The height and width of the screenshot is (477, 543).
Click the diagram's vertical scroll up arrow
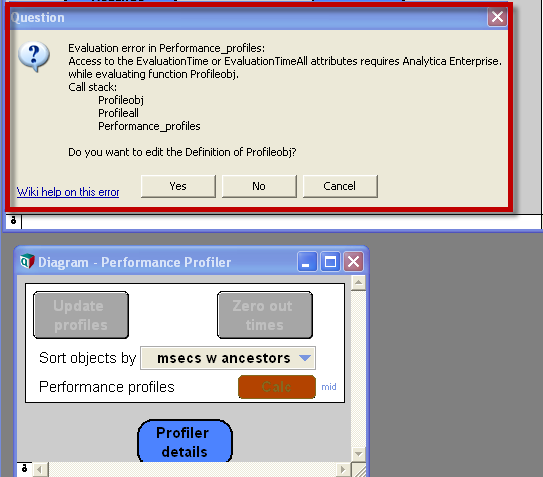point(358,283)
